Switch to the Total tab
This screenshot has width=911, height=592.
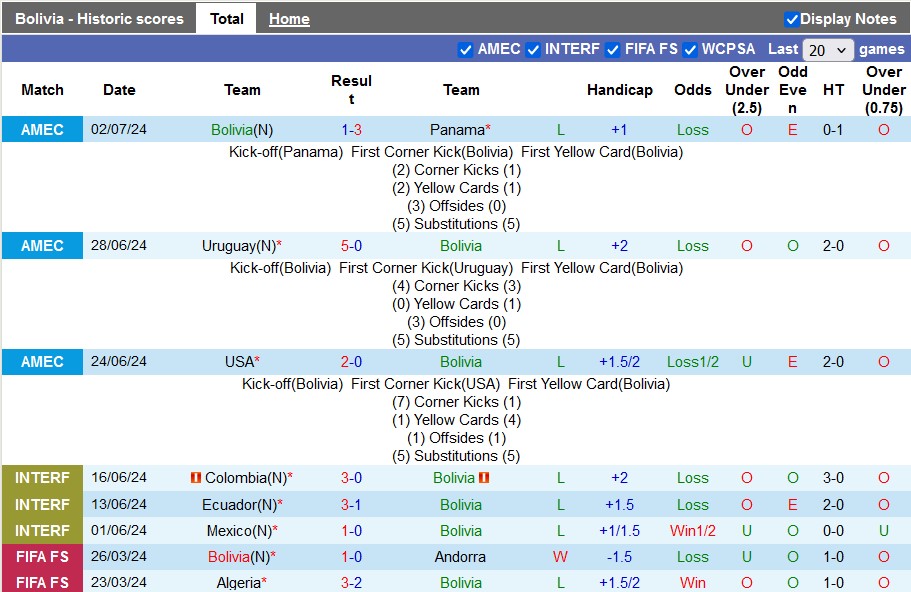coord(227,19)
